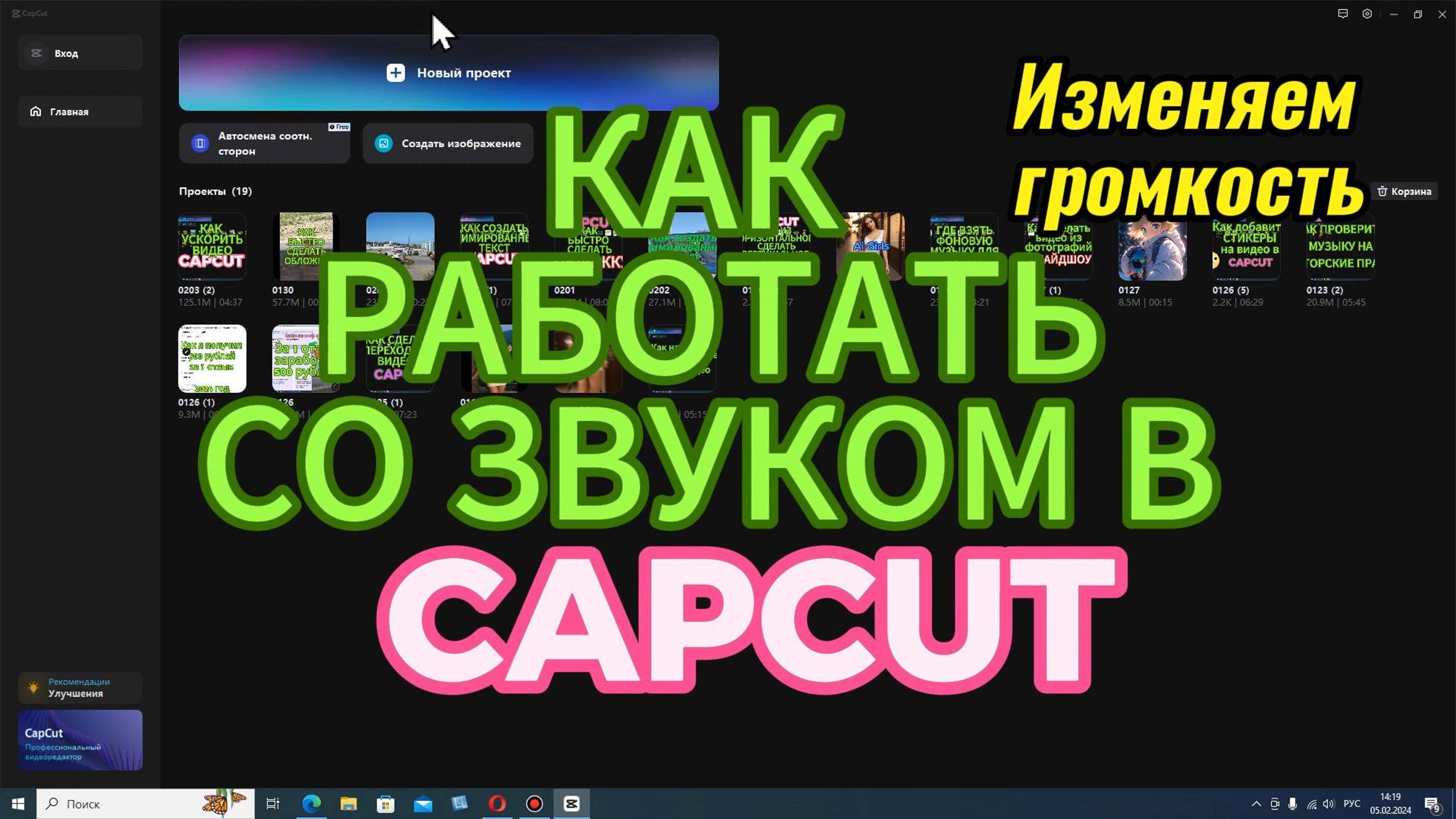Screen dimensions: 1456x819
Task: Click the microphone tray icon
Action: [1293, 804]
